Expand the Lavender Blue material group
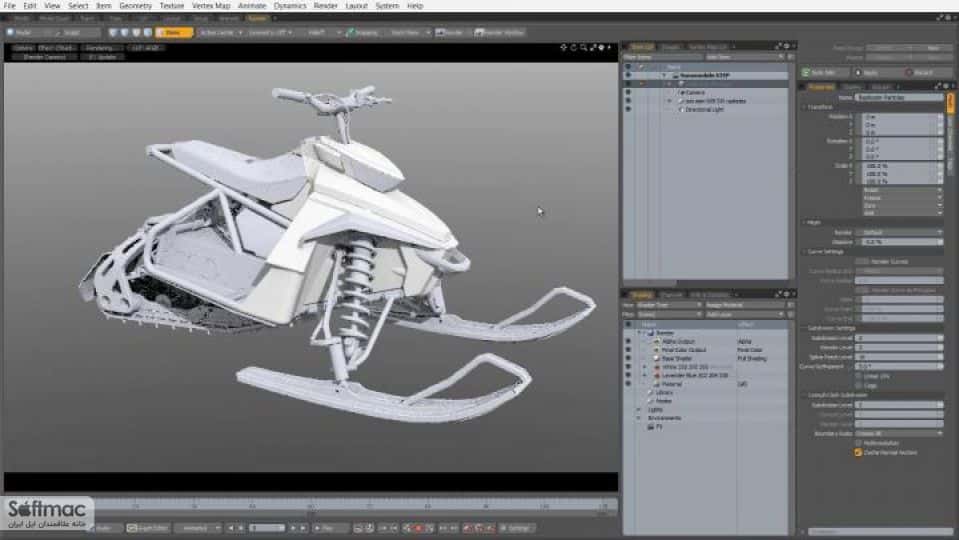 [x=644, y=375]
